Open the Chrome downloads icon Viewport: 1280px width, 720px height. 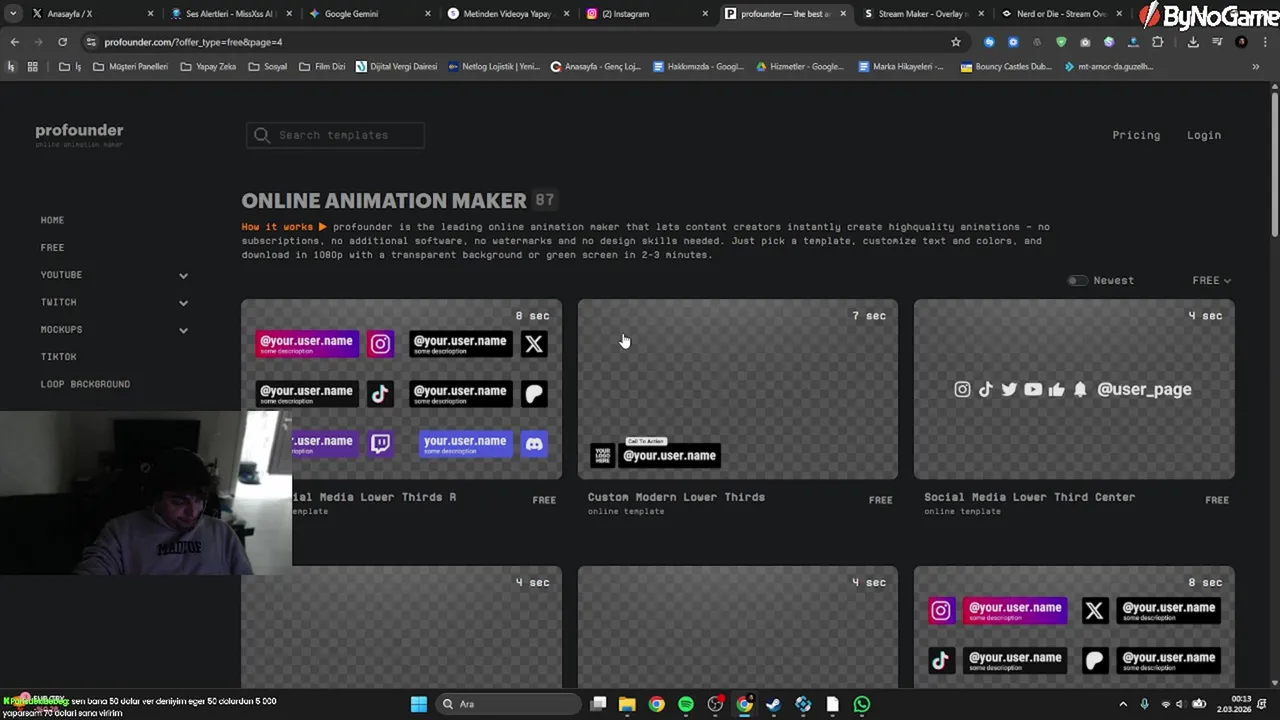[x=1193, y=42]
